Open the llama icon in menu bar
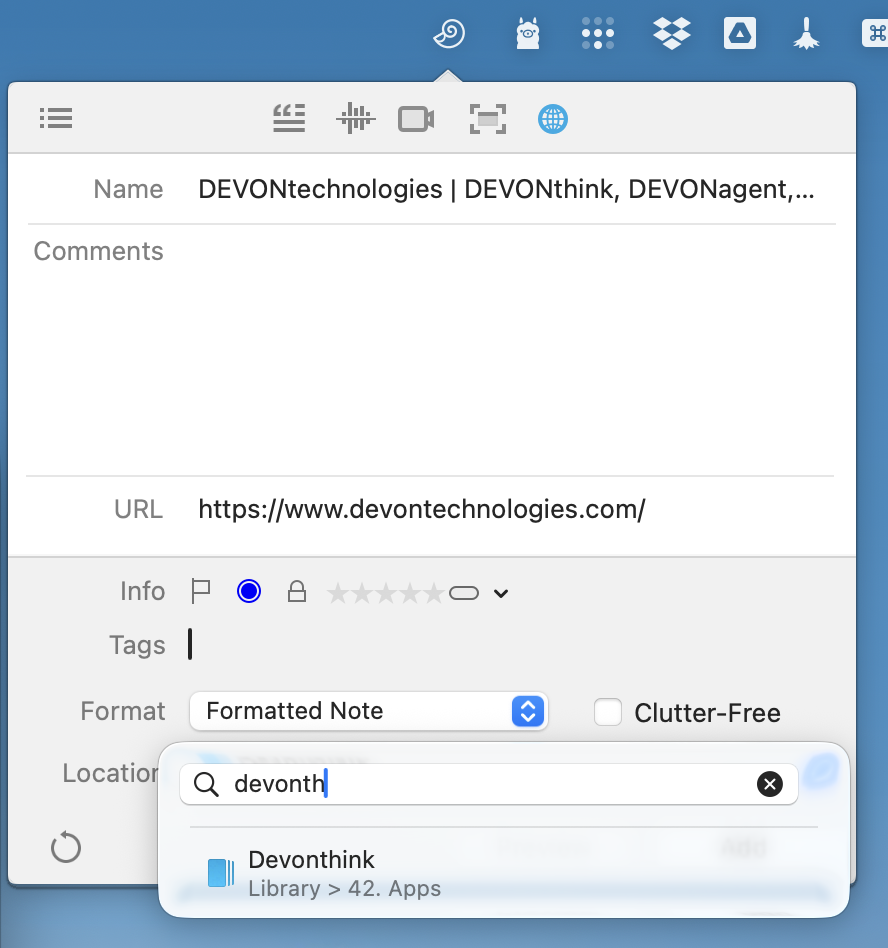888x948 pixels. [528, 34]
